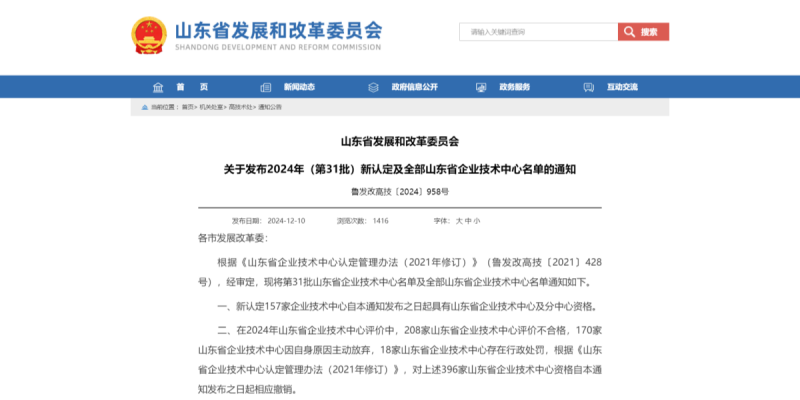The height and width of the screenshot is (400, 800).
Task: Click the SHANDONG DEVELOPMENT AND REFORM COMMISSION subtitle
Action: coord(278,47)
